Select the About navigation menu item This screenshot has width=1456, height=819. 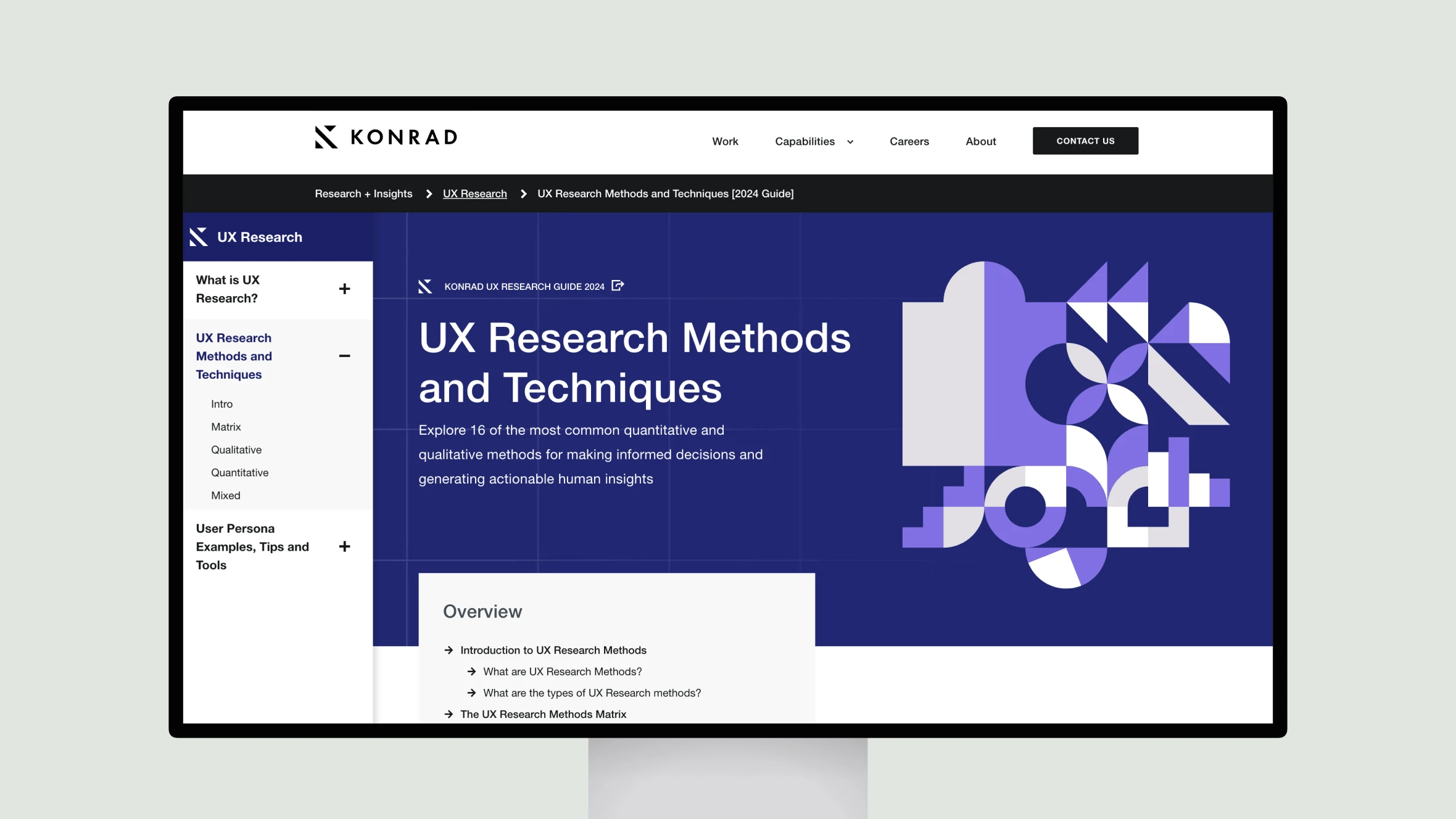pyautogui.click(x=980, y=140)
